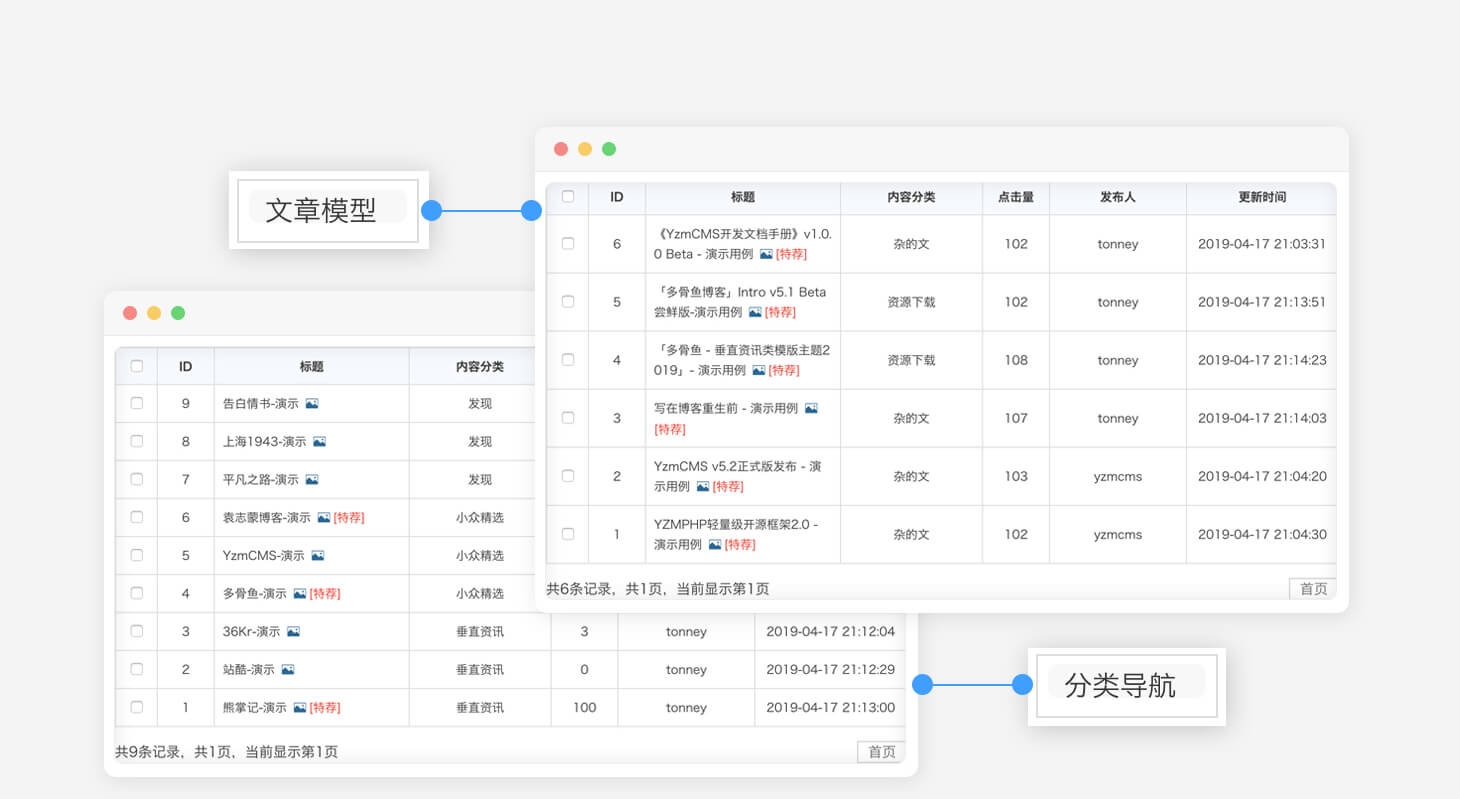The image size is (1460, 799).
Task: Tick checkbox for ID 6 YzmCMS开发文档手册 row
Action: [568, 244]
